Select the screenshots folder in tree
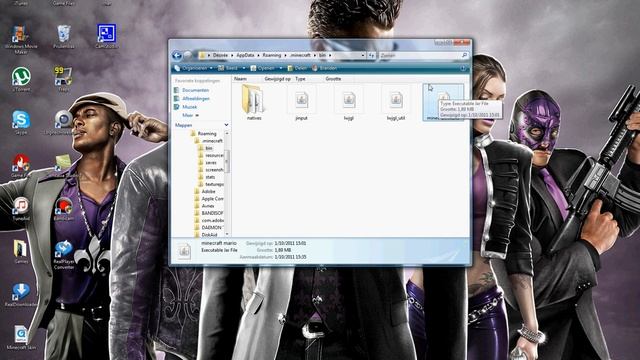Viewport: 640px width, 360px height. point(214,170)
